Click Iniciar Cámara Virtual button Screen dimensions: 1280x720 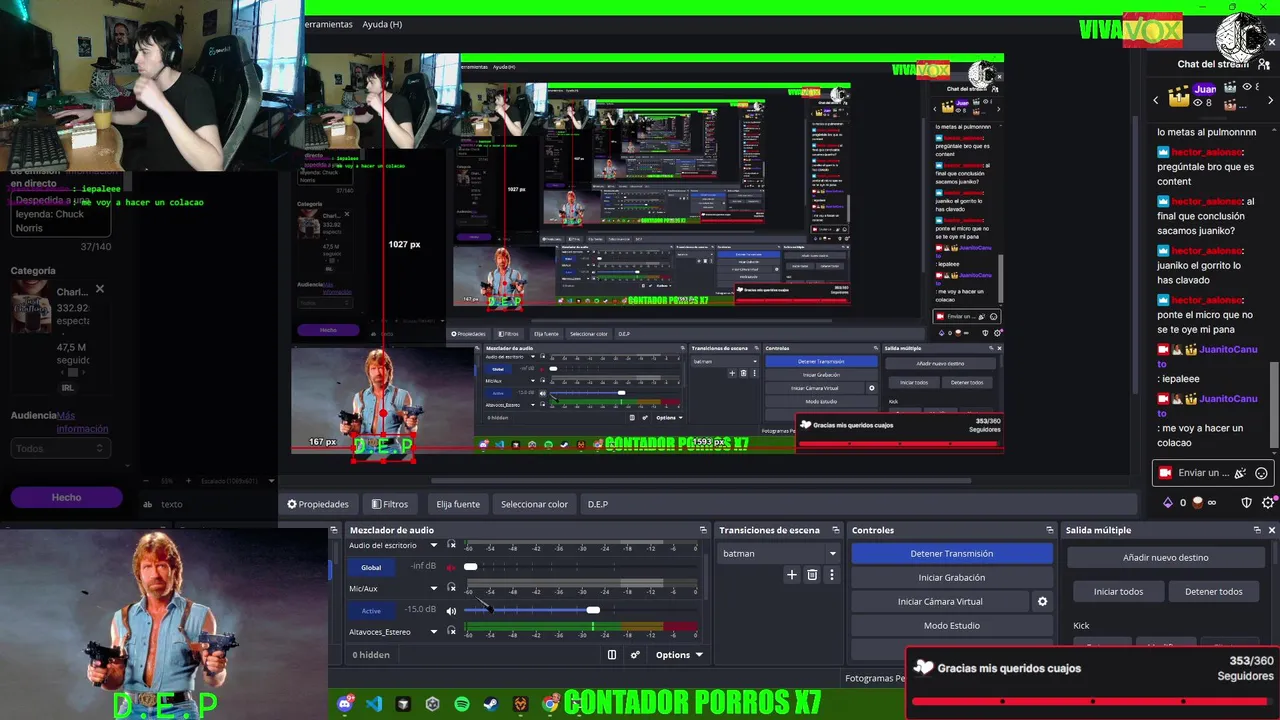point(940,601)
